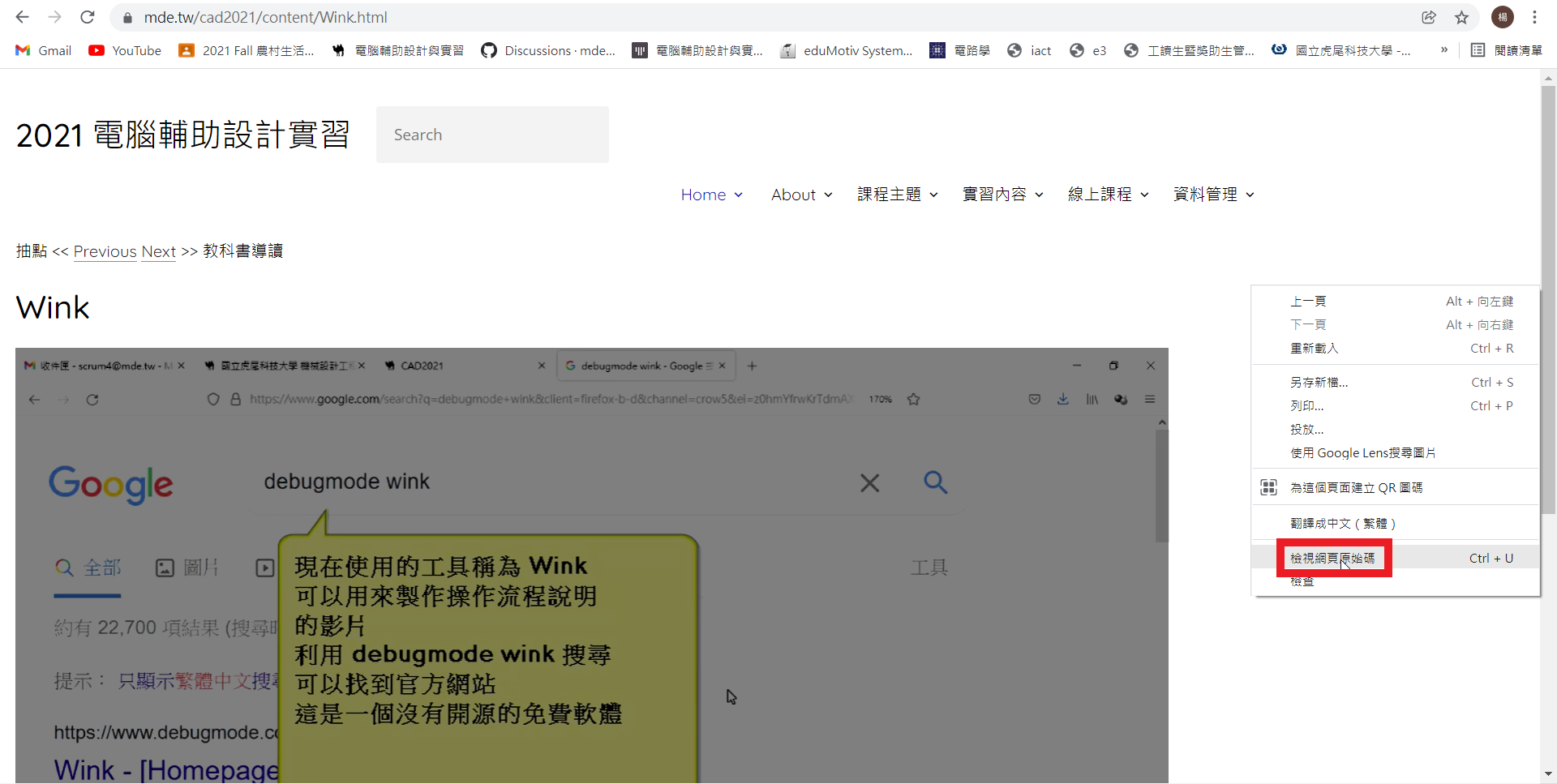Viewport: 1557px width, 784px height.
Task: Click the address bar URL
Action: coord(265,17)
